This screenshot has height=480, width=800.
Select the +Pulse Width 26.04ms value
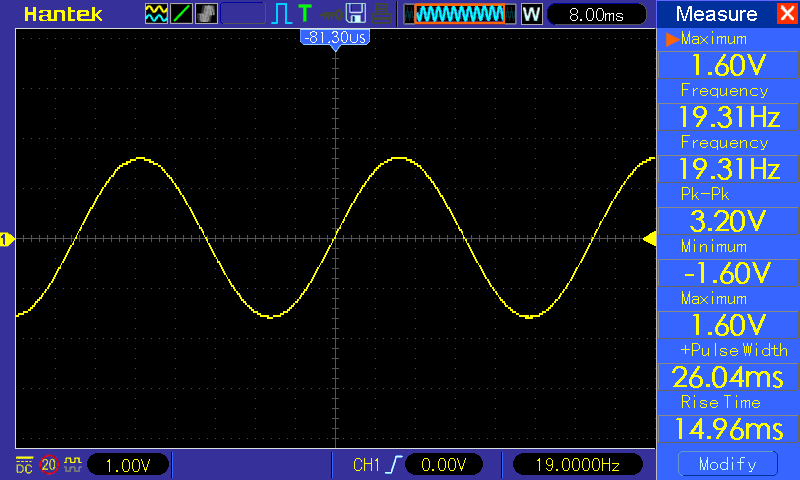(728, 377)
